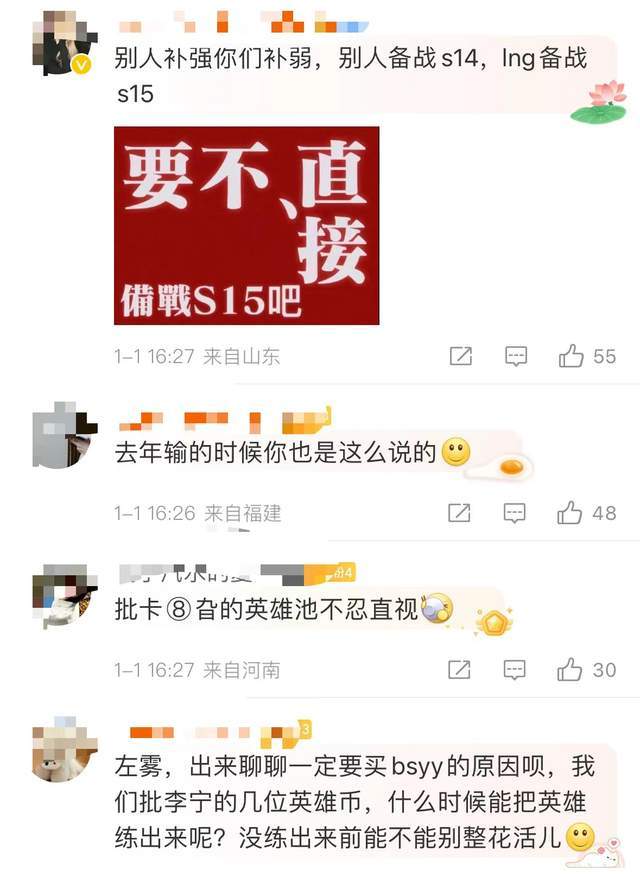This screenshot has width=640, height=877.
Task: Select the comment starting with 左雾，出来聊聊
Action: point(355,802)
